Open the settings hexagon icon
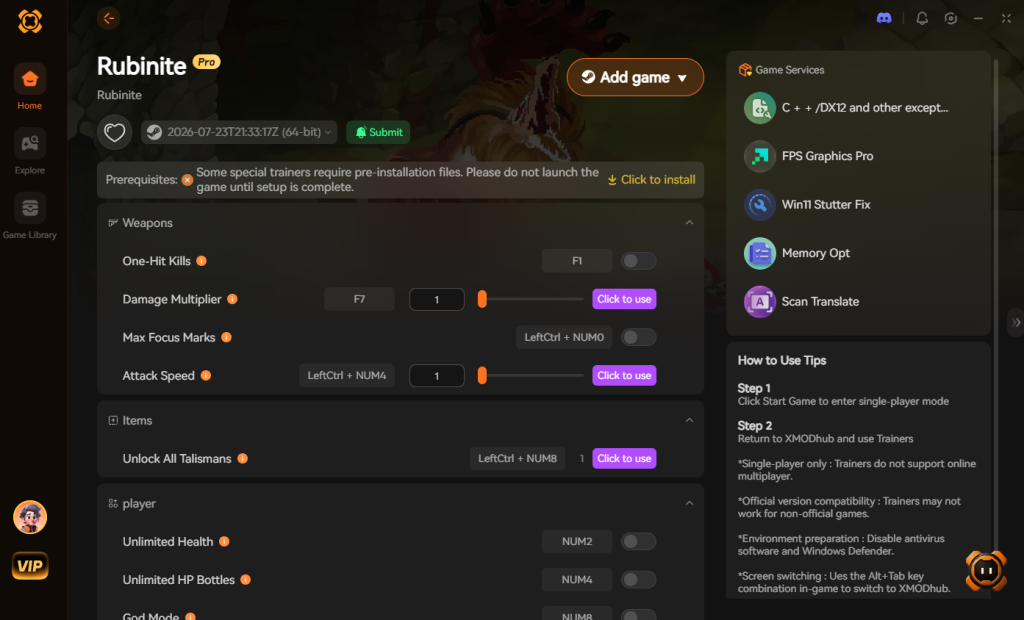Image resolution: width=1024 pixels, height=620 pixels. point(951,18)
